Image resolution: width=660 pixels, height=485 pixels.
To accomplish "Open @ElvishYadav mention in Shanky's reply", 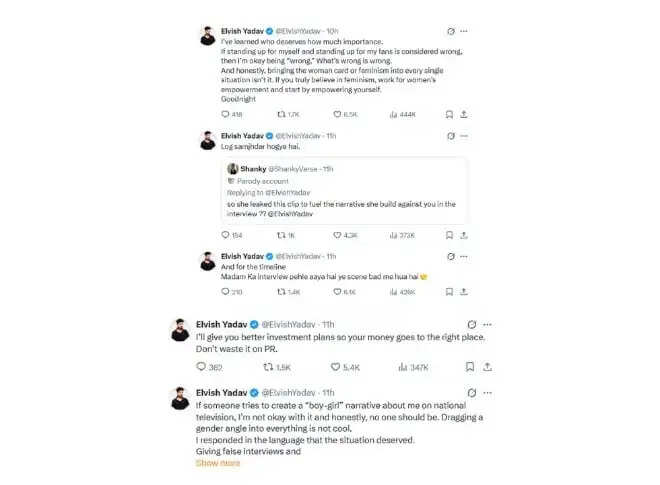I will click(290, 214).
